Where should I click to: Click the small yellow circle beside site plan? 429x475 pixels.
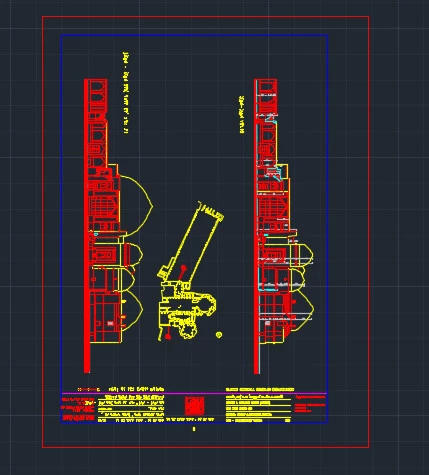[219, 334]
